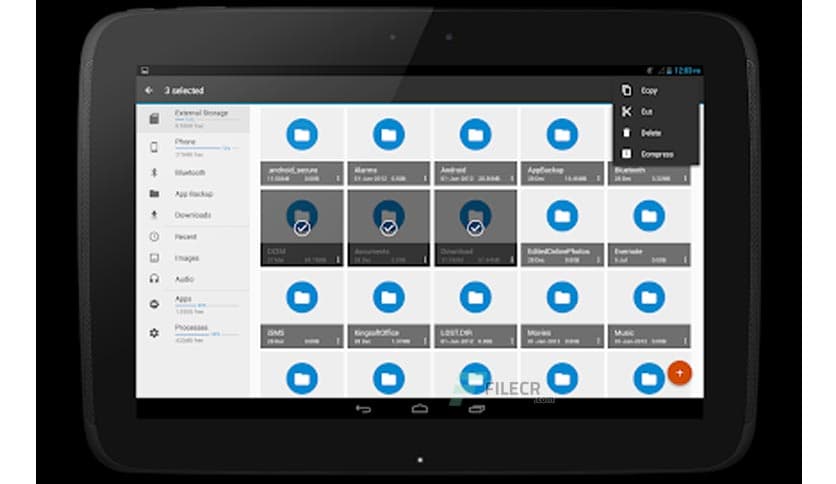
Task: Open three-dot menu of AppBackup folder
Action: [x=598, y=179]
